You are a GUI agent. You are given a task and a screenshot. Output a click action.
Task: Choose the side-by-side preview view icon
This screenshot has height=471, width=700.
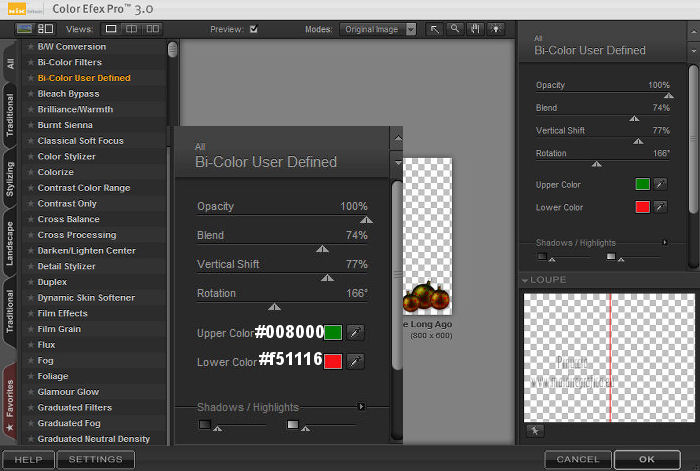pyautogui.click(x=152, y=29)
